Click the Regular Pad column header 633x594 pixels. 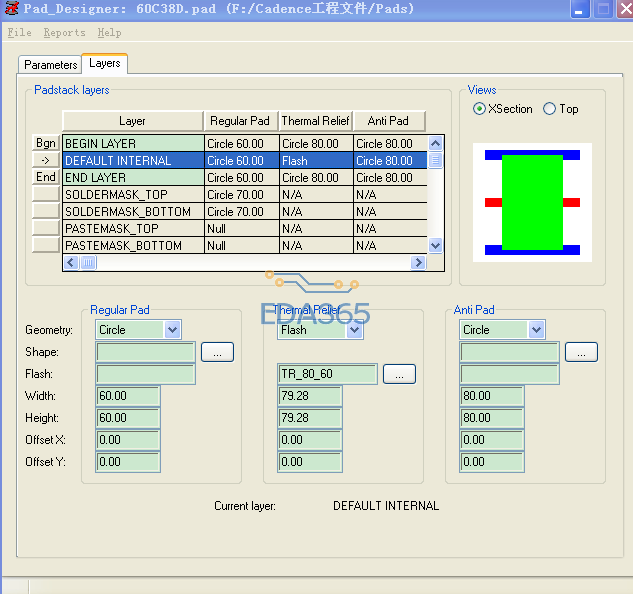[241, 121]
